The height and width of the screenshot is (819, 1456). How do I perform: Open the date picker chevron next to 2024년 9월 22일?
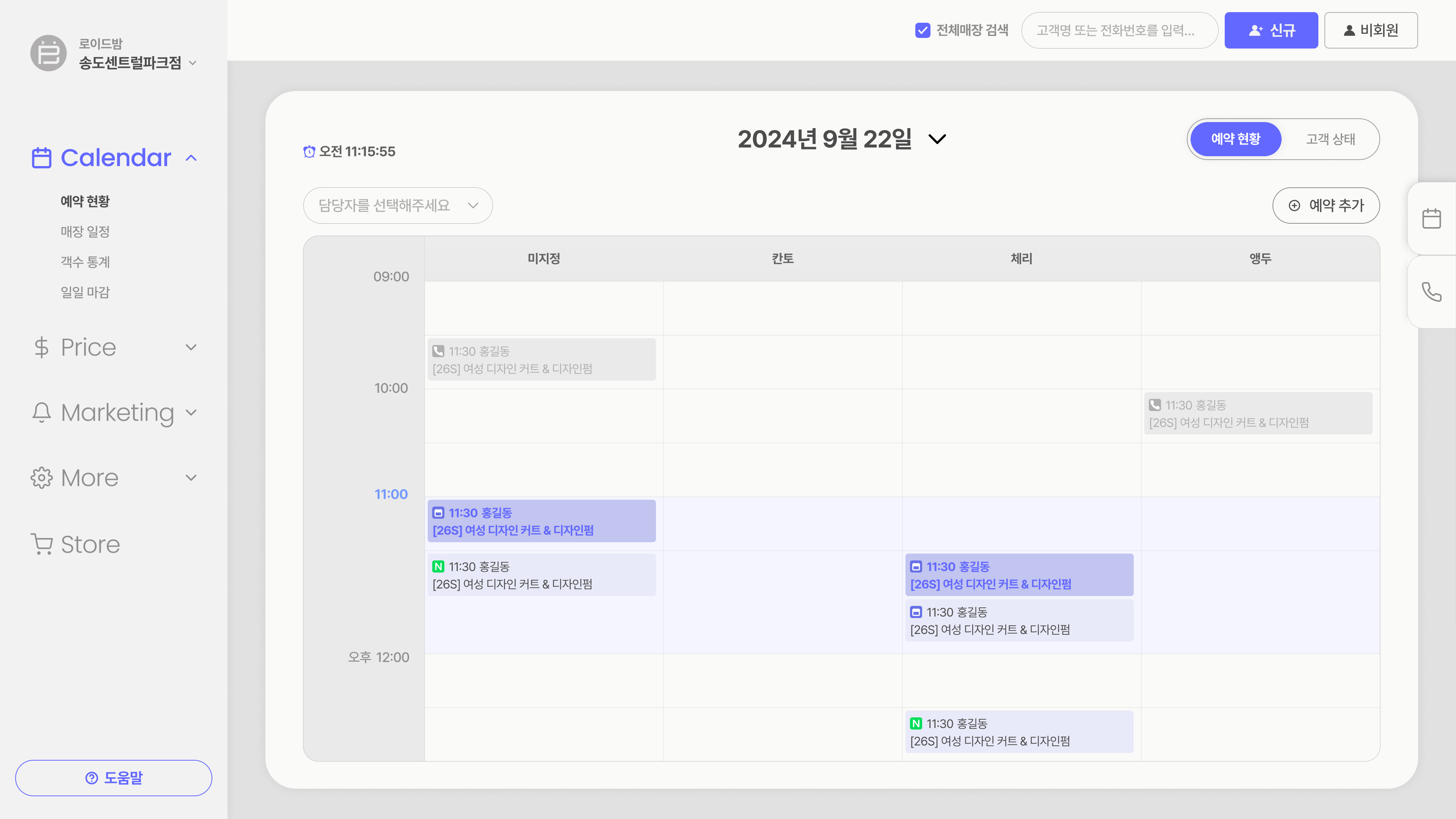[x=937, y=139]
